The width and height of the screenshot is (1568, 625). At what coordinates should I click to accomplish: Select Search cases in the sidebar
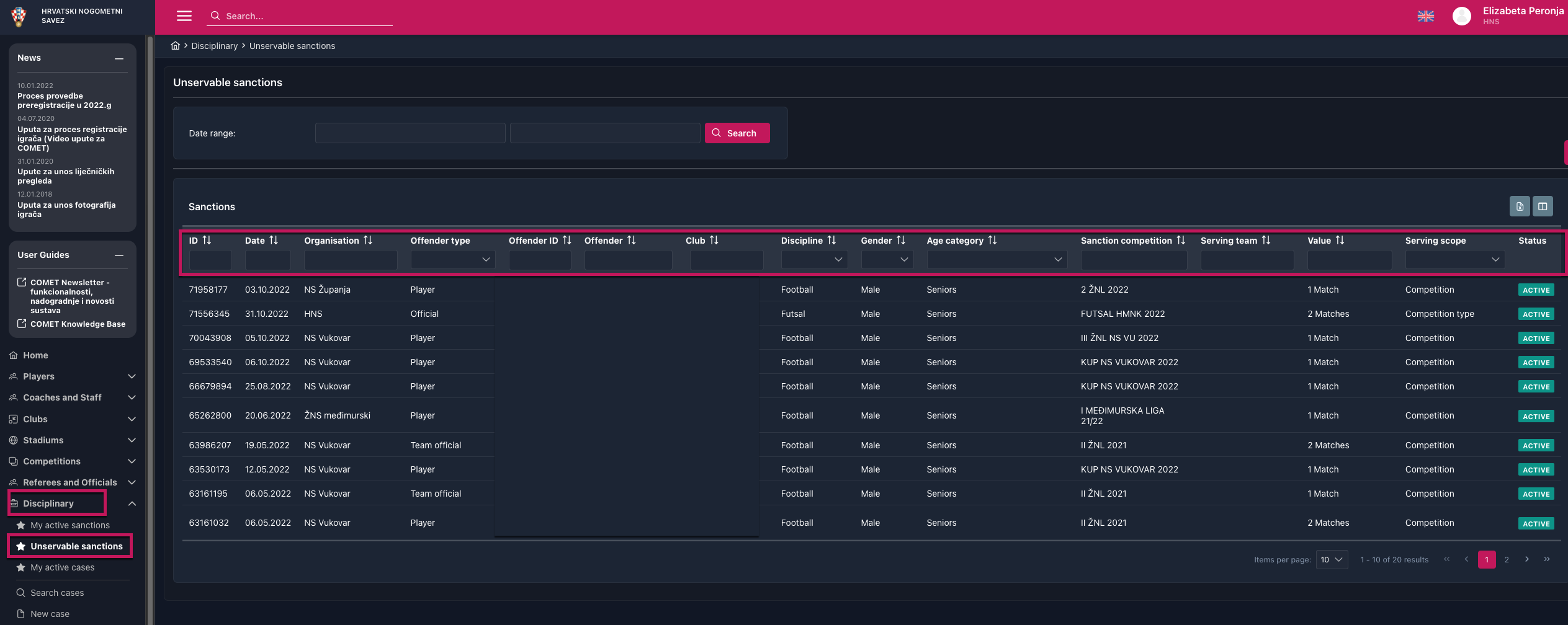(x=57, y=593)
